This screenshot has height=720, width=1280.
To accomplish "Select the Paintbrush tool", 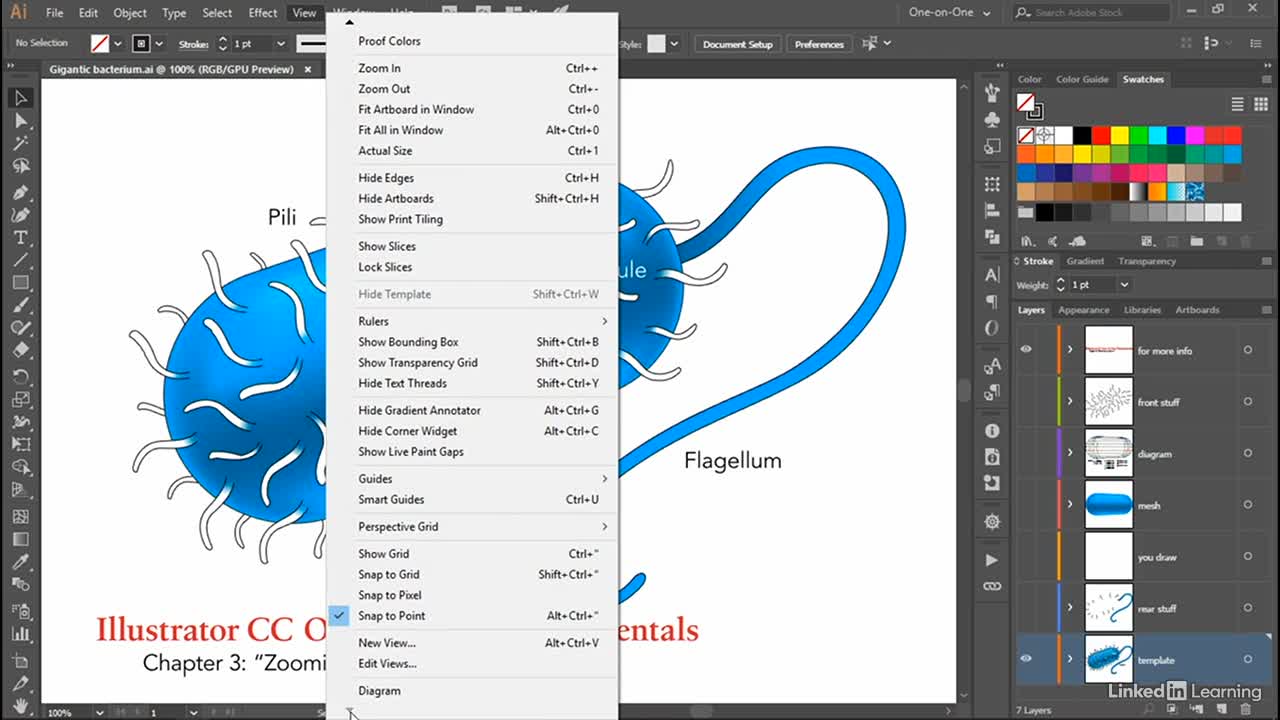I will pos(20,306).
